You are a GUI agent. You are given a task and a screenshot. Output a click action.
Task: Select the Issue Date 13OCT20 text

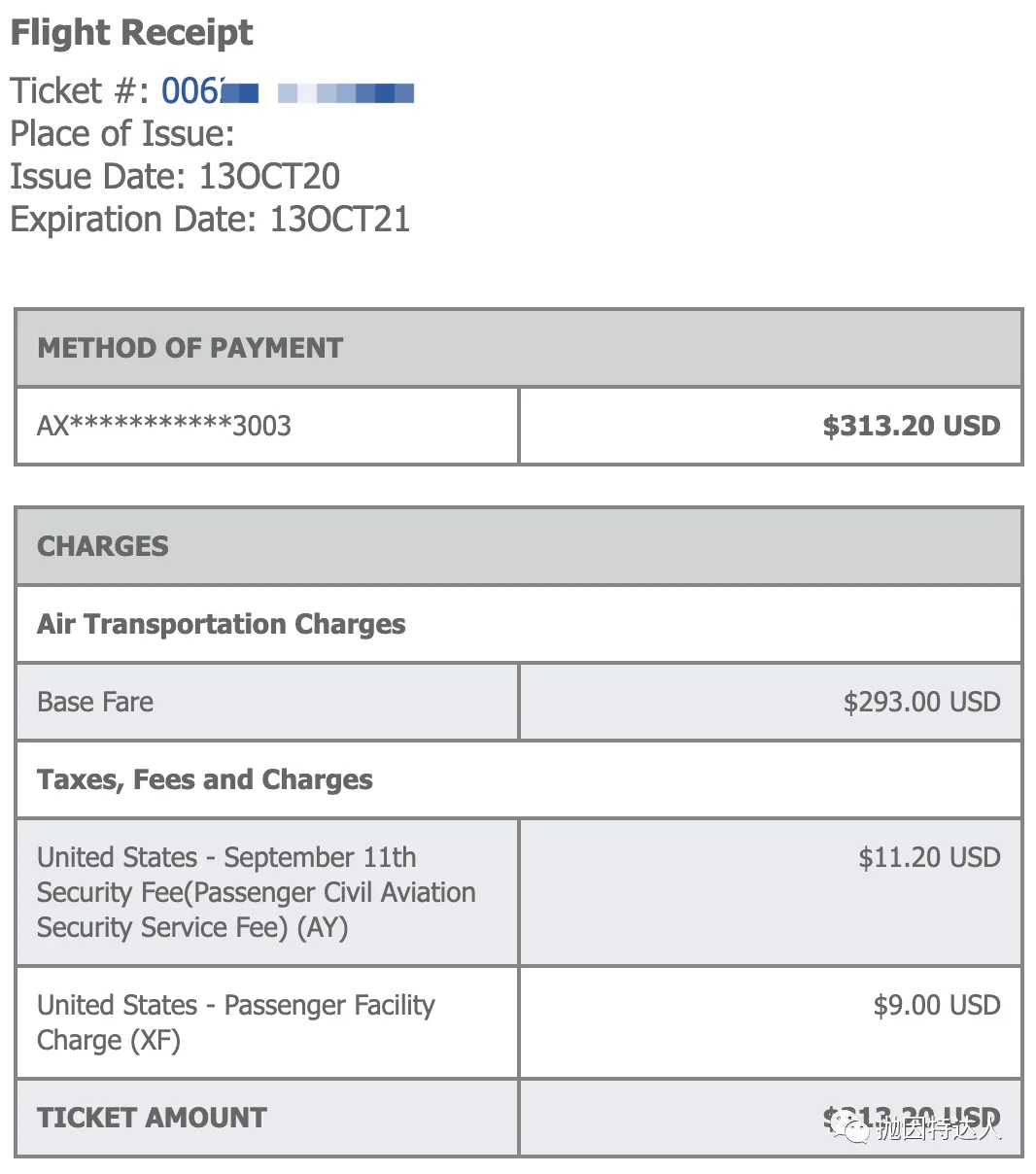click(x=175, y=177)
